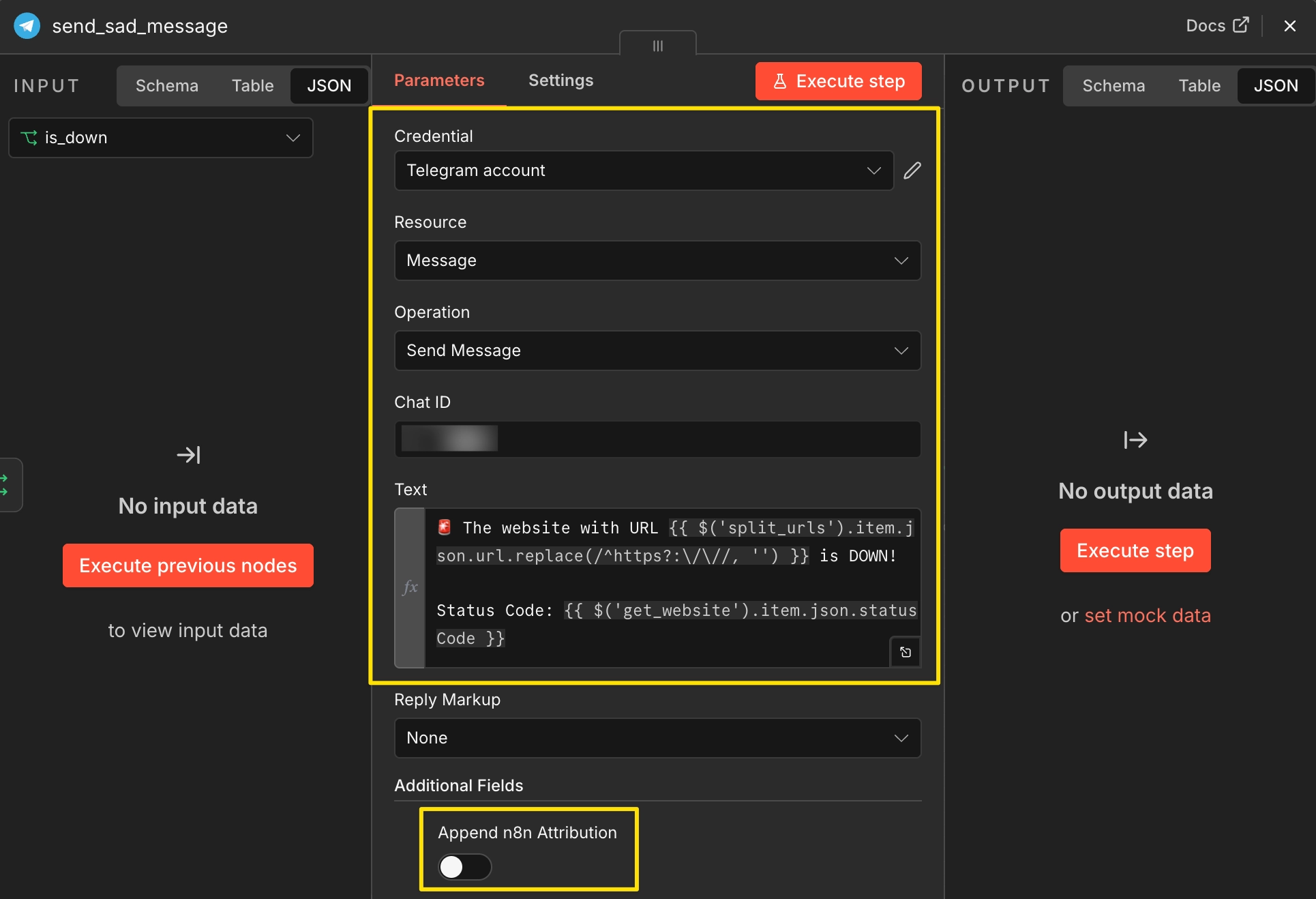
Task: Click into the Text expression editor
Action: point(672,588)
